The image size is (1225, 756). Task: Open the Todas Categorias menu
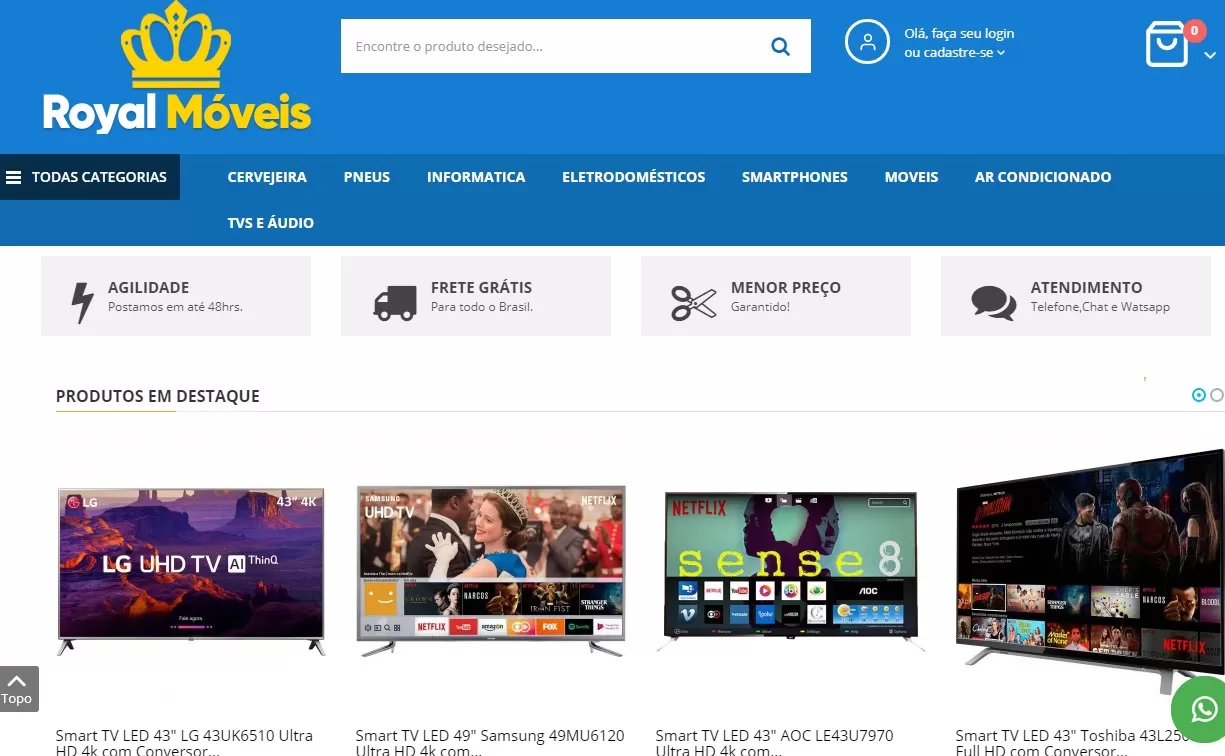pyautogui.click(x=90, y=177)
